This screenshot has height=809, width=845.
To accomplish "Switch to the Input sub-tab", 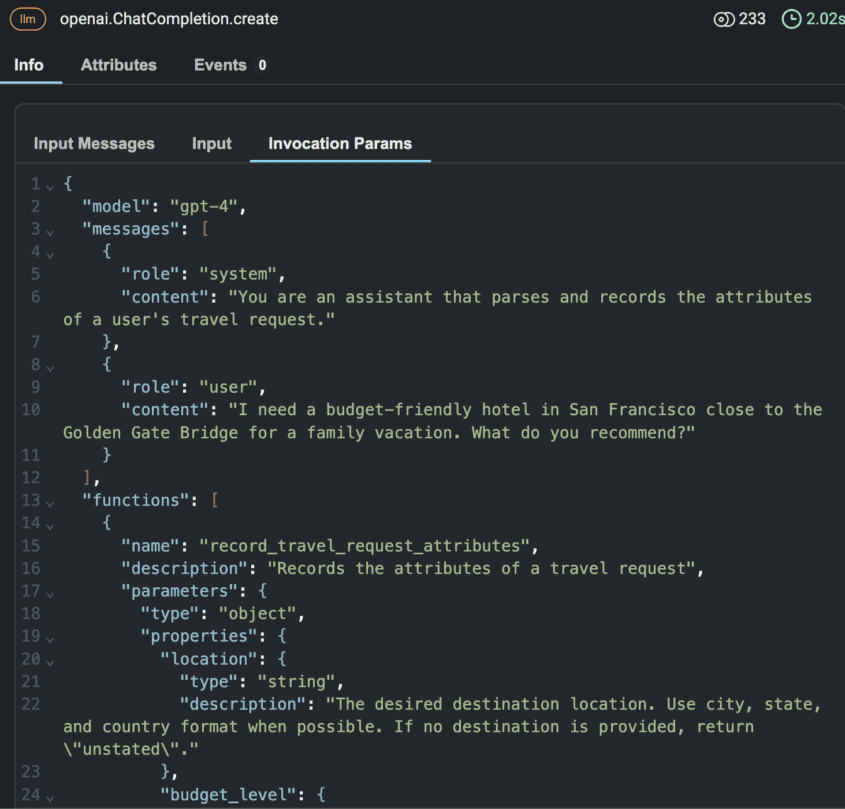I will [211, 143].
